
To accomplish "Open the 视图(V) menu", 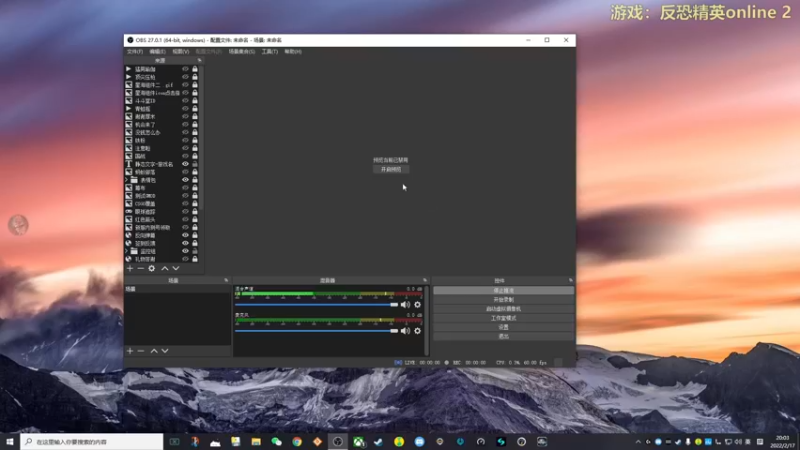I will [181, 52].
